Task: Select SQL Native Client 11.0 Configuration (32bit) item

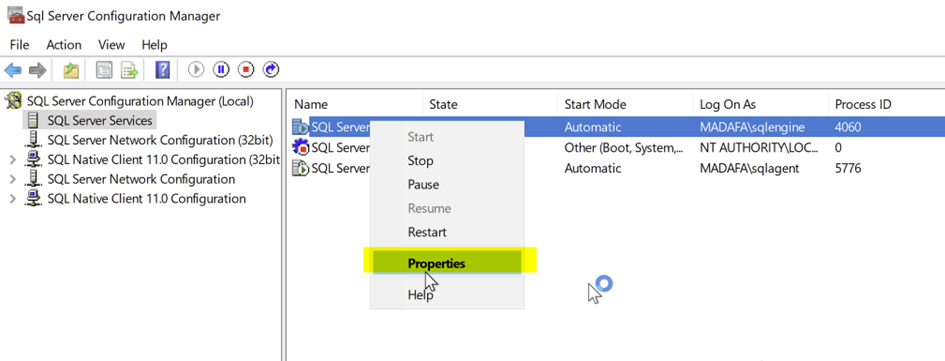Action: pyautogui.click(x=164, y=160)
